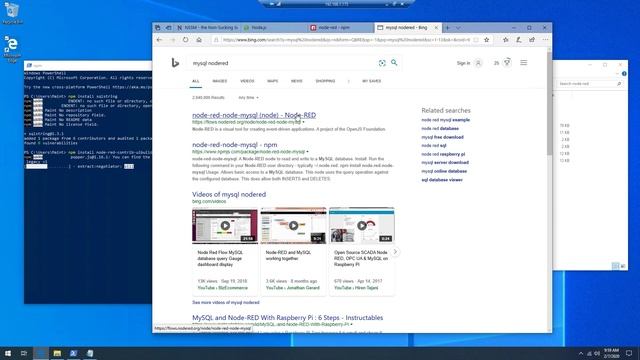
Task: Open a new tab with plus
Action: (448, 28)
